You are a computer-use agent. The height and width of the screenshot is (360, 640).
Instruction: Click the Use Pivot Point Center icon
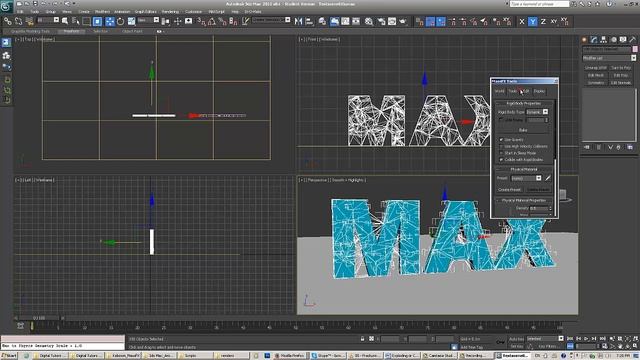point(166,21)
